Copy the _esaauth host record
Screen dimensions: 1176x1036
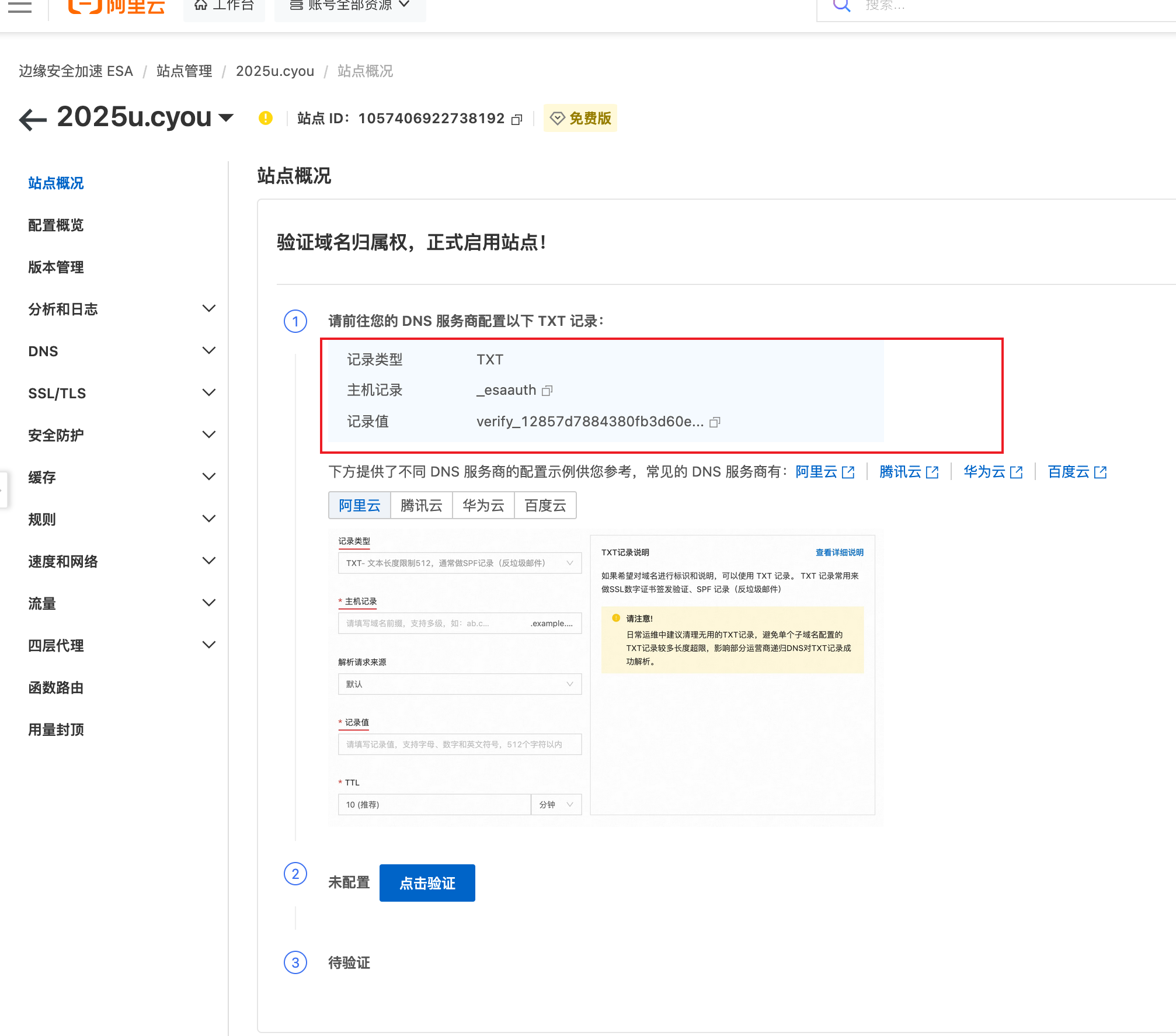[x=547, y=390]
